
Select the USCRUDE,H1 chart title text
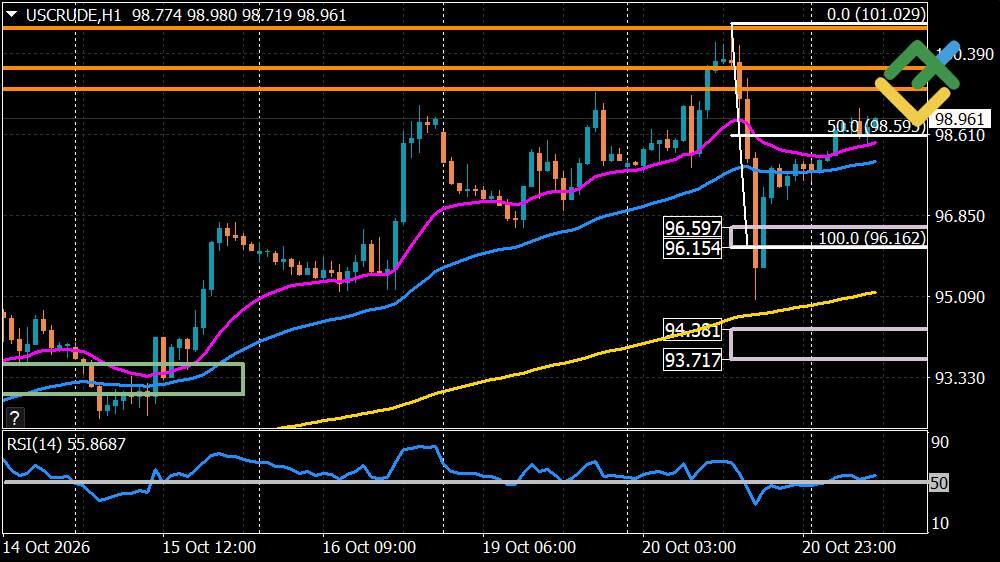[73, 15]
